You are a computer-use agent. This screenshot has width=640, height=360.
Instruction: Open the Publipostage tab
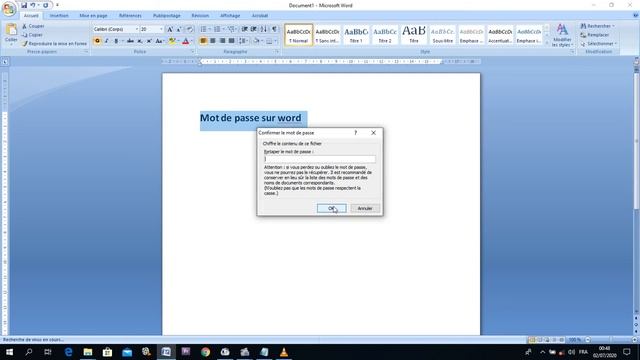167,16
